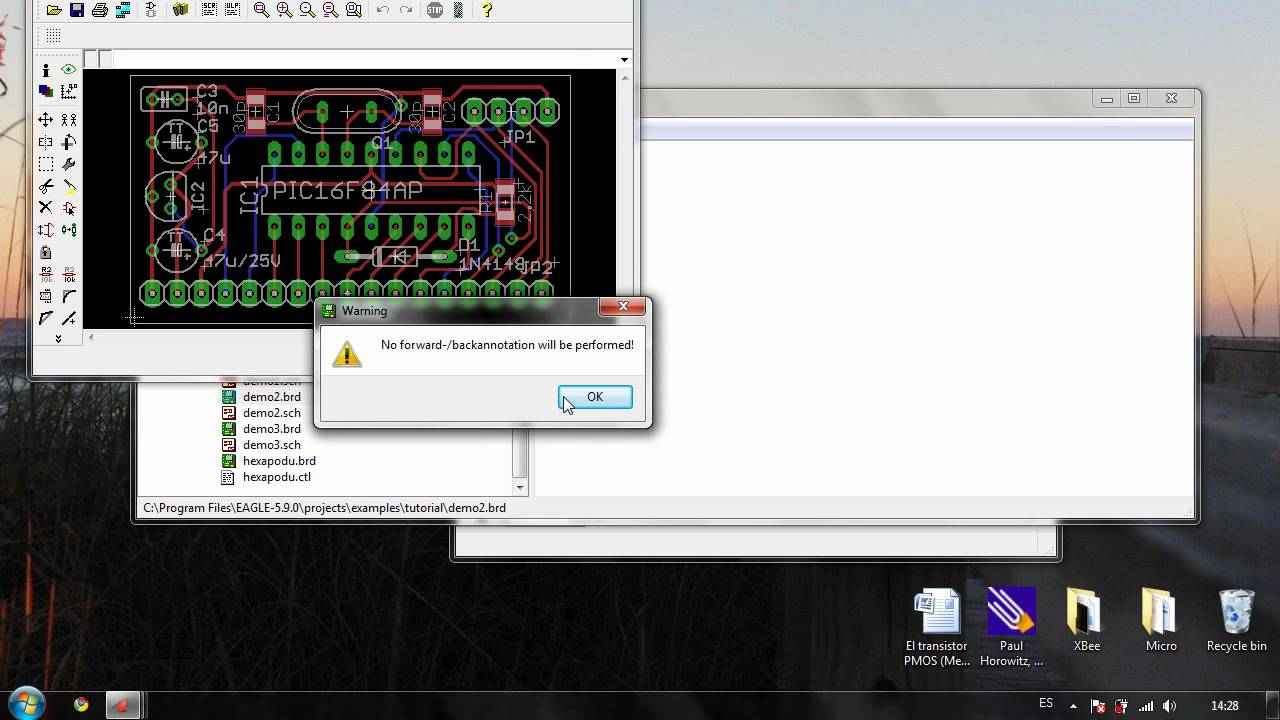Select the Display layers tool
Viewport: 1280px width, 720px height.
point(46,92)
